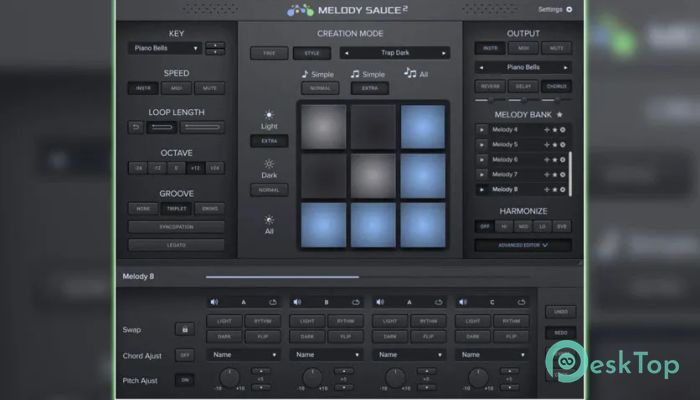Enable the REVERB effect
Screen dimensions: 700x400
(490, 86)
